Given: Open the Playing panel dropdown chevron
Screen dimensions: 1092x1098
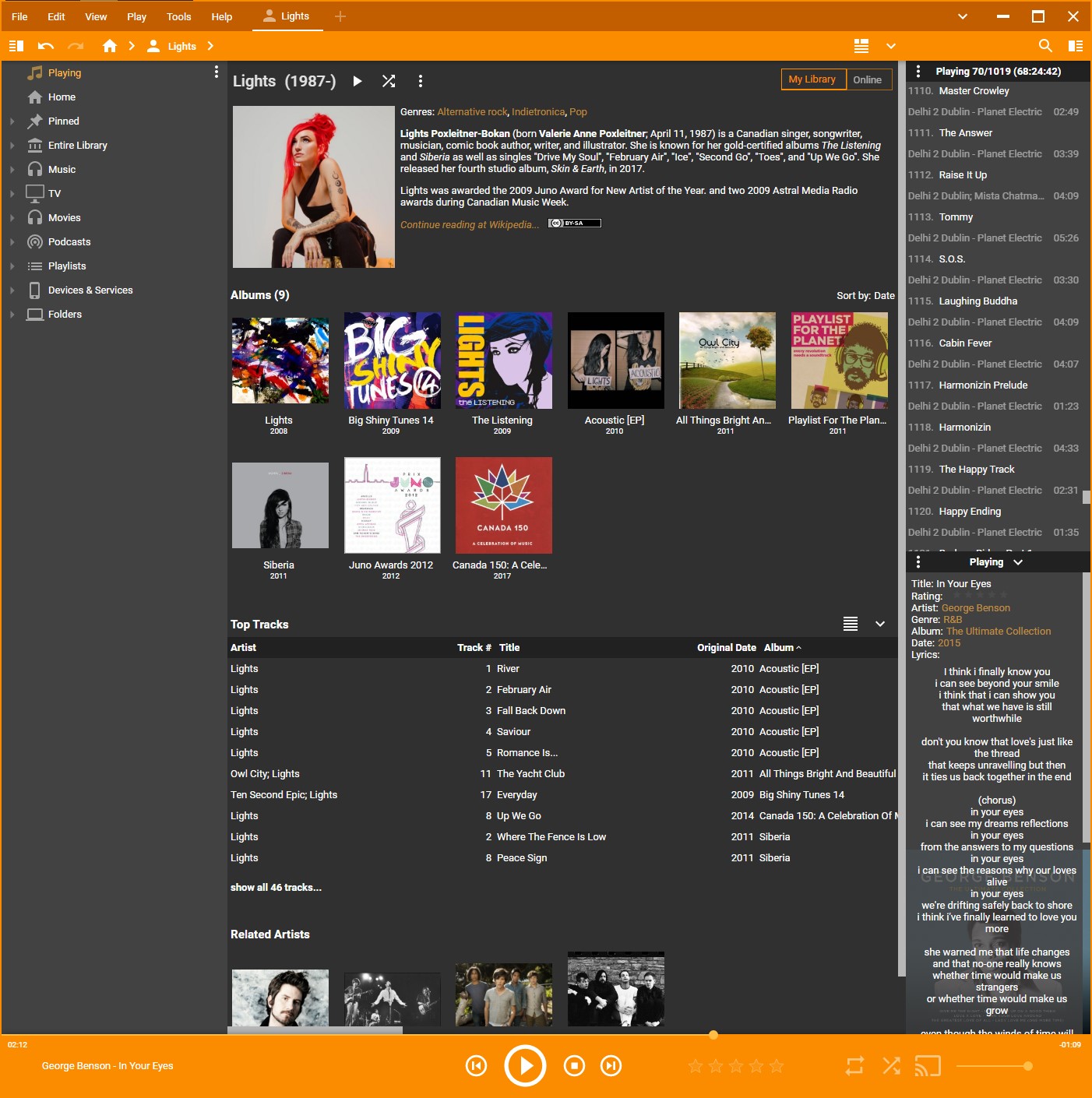Looking at the screenshot, I should point(1018,562).
